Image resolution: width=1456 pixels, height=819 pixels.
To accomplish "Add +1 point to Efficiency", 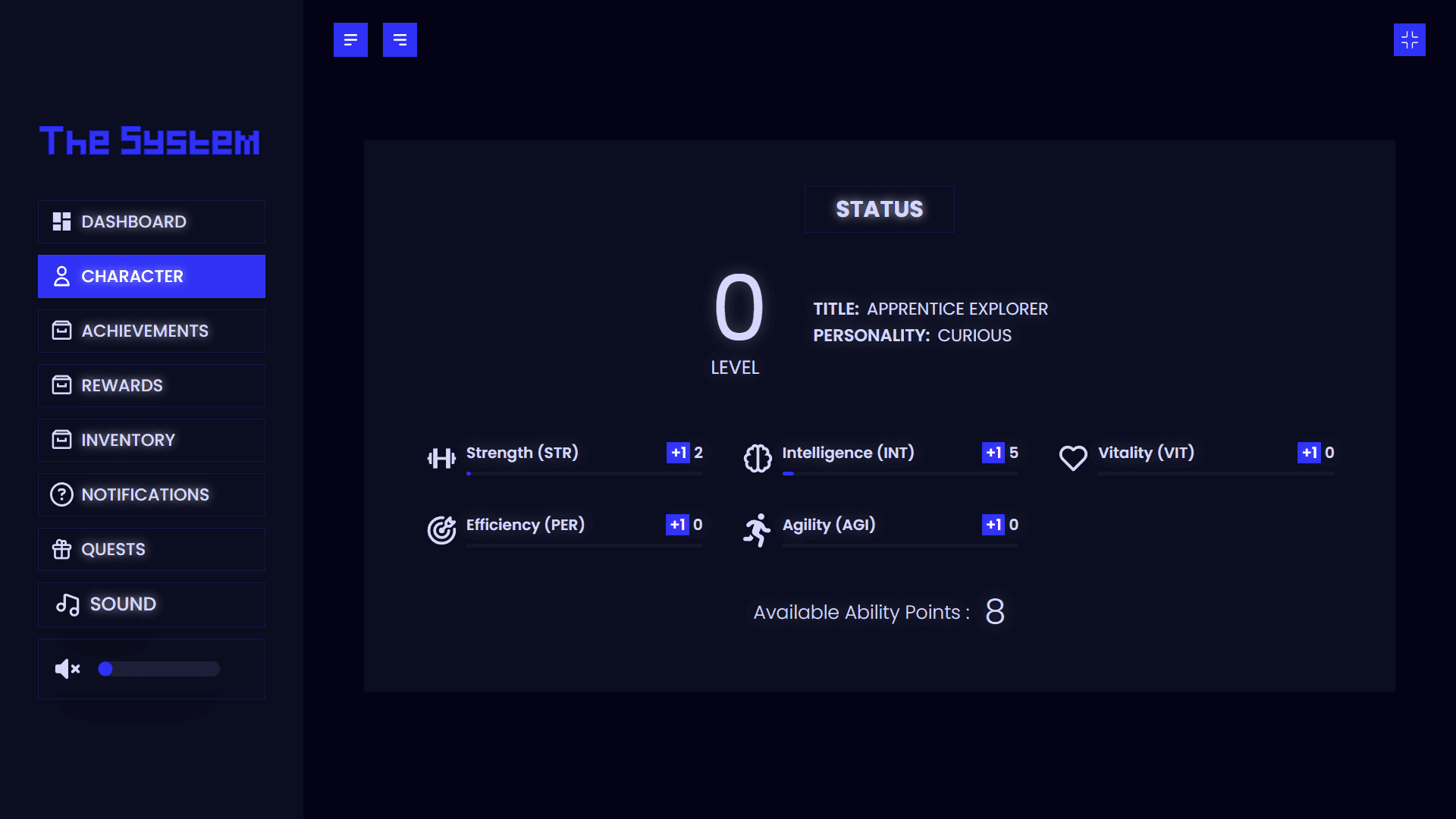I will tap(677, 525).
